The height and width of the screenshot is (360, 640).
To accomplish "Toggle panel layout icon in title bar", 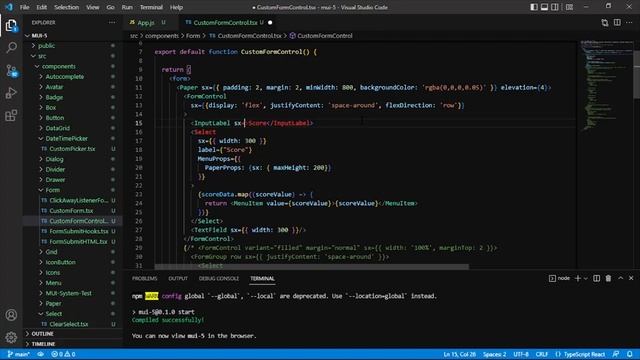I will click(x=544, y=7).
